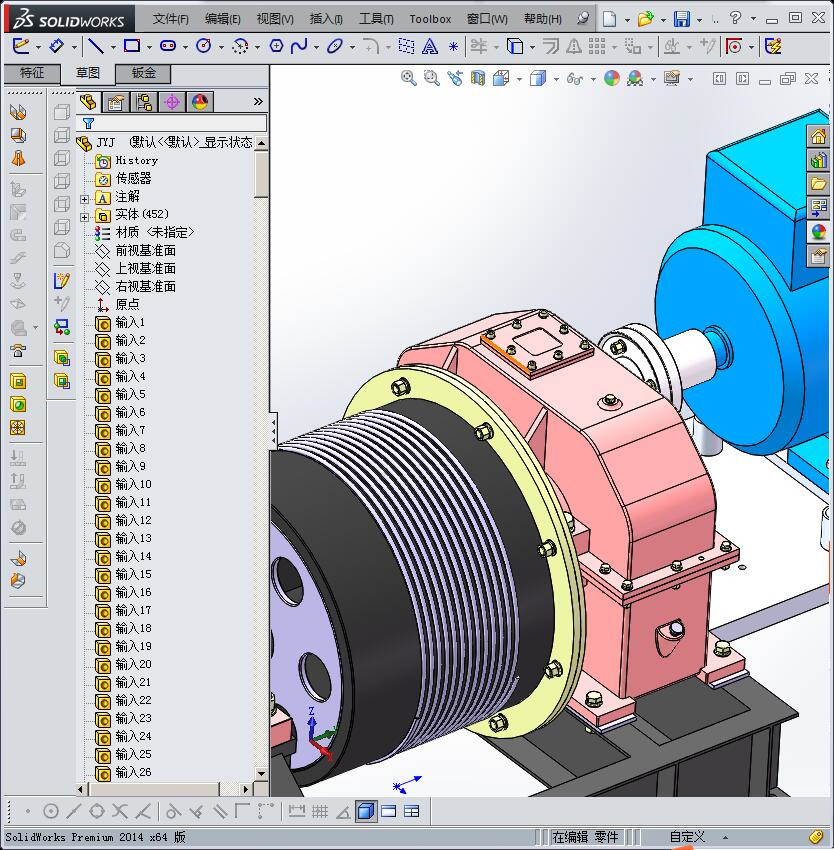Open the Line tool dropdown arrow
The image size is (834, 850).
pos(112,47)
